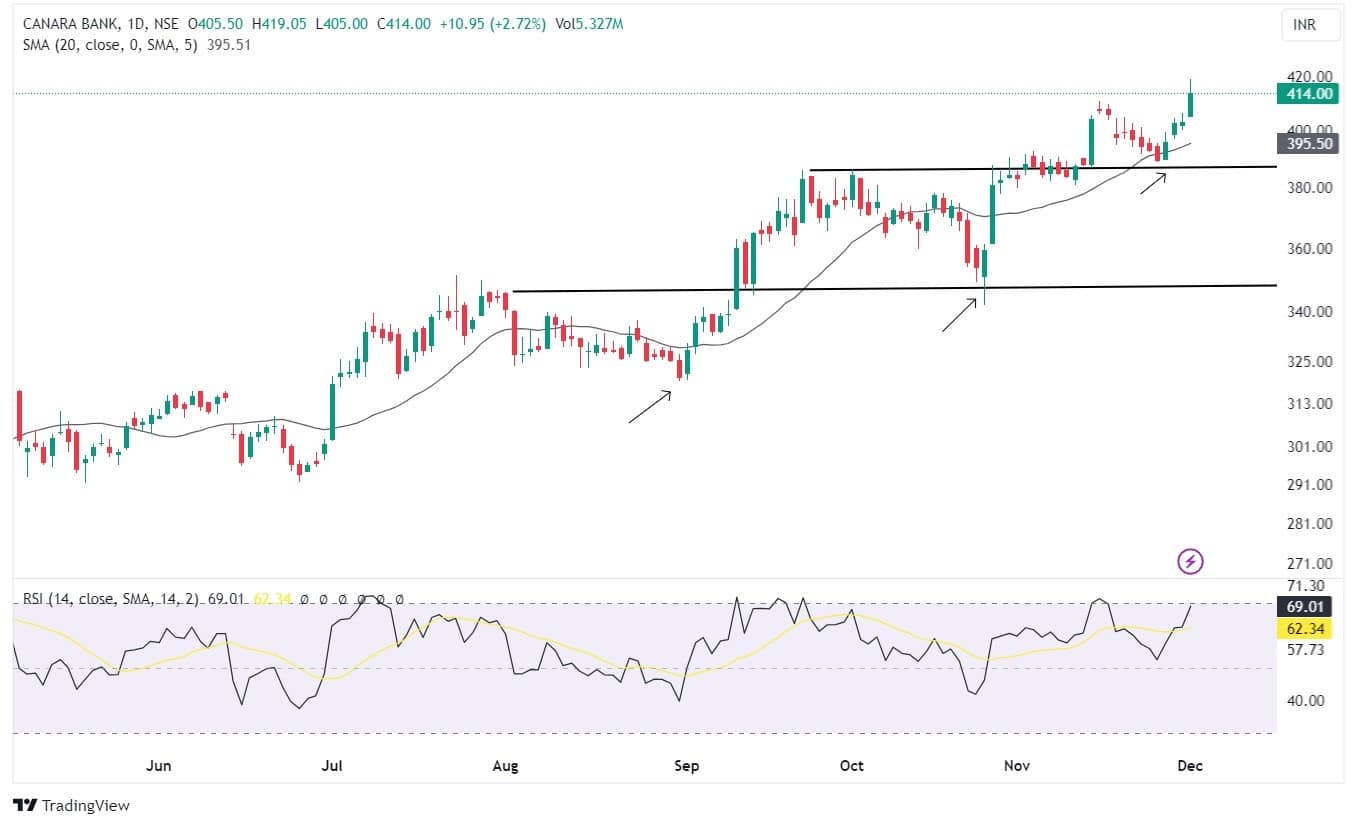Click the arrow annotation below the September low
1357x827 pixels.
(x=650, y=407)
